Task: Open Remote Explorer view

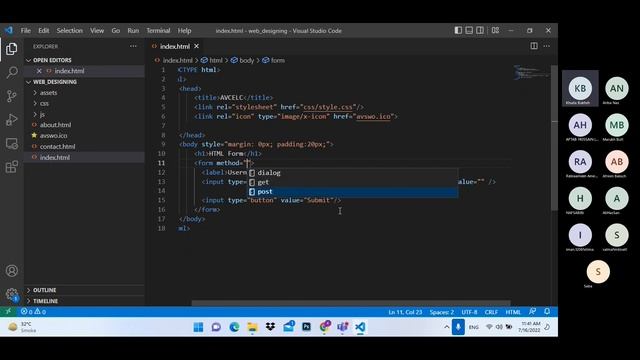Action: 11,143
